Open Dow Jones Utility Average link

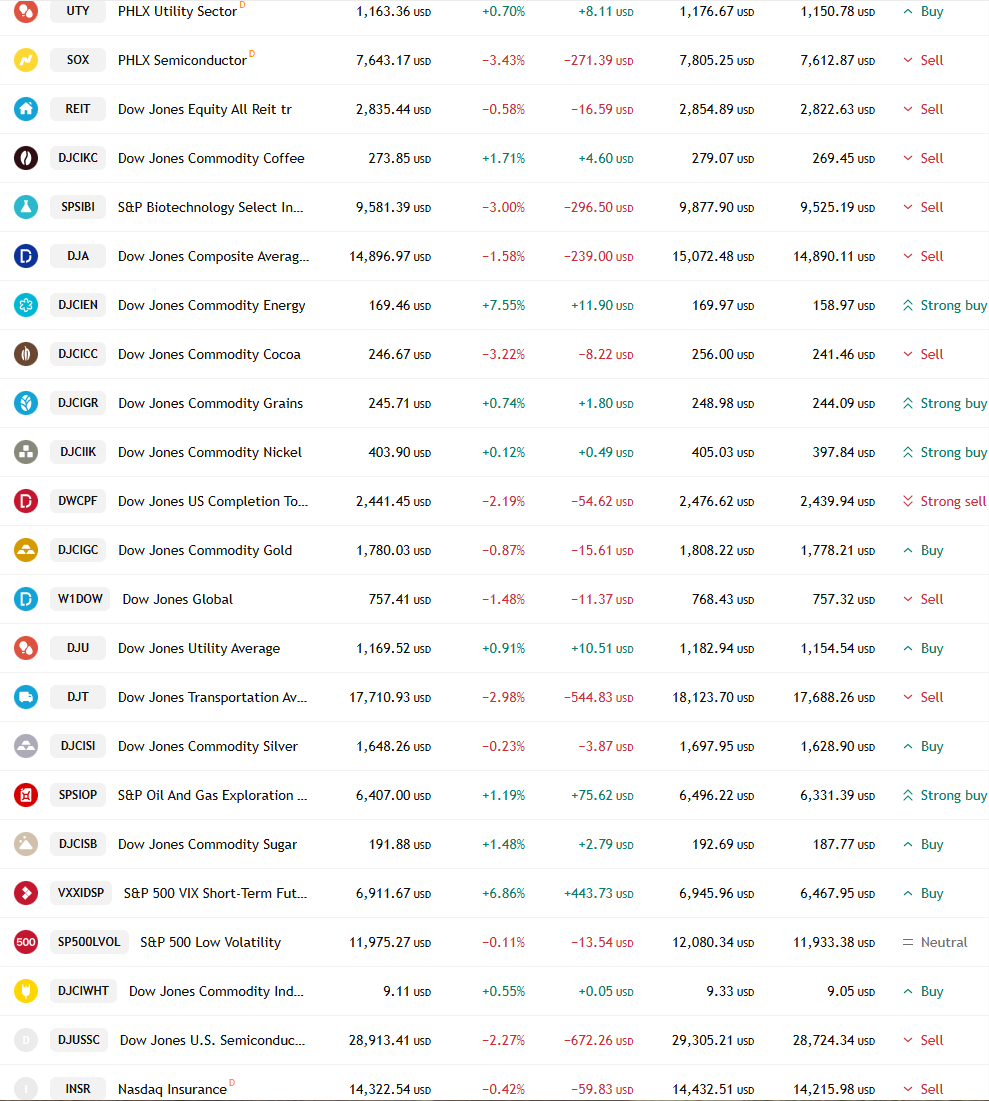tap(199, 648)
